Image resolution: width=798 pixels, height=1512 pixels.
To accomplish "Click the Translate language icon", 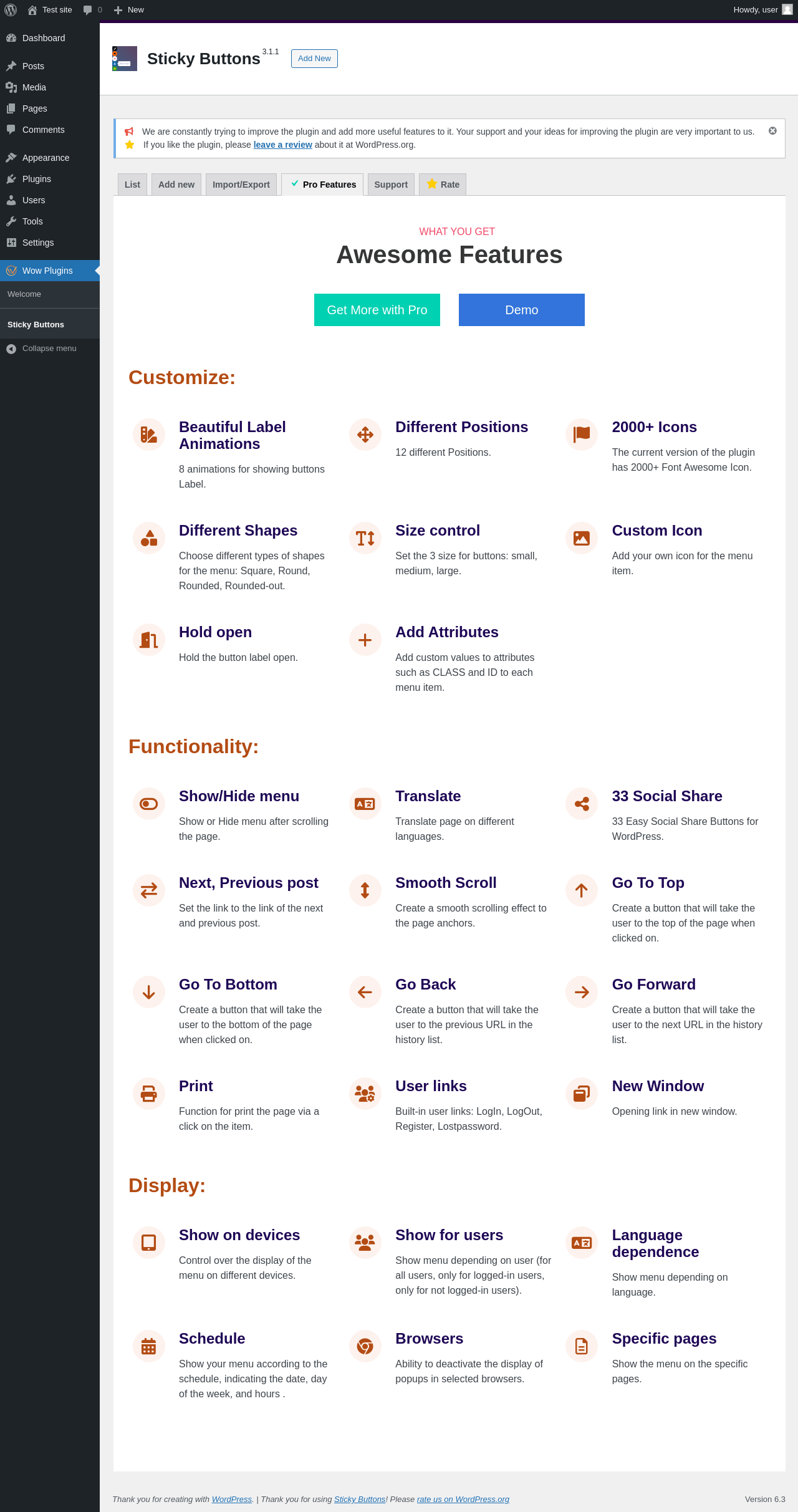I will [365, 804].
